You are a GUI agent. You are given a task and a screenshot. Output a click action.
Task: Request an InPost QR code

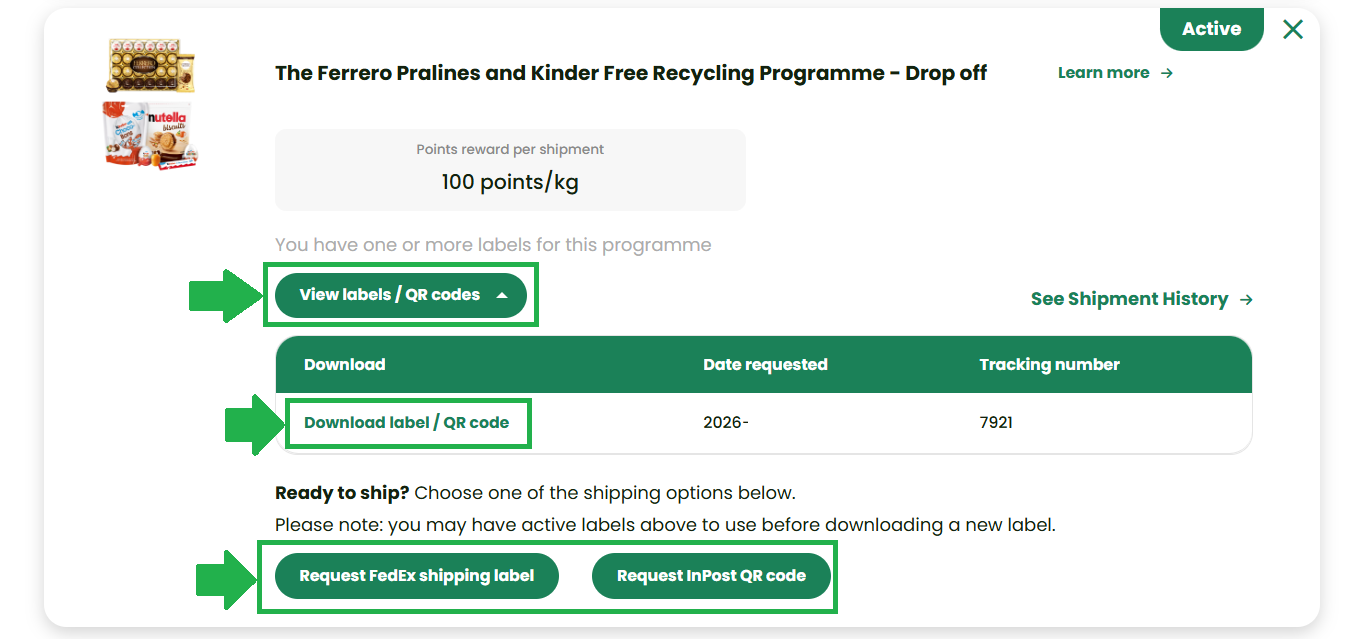click(x=711, y=576)
